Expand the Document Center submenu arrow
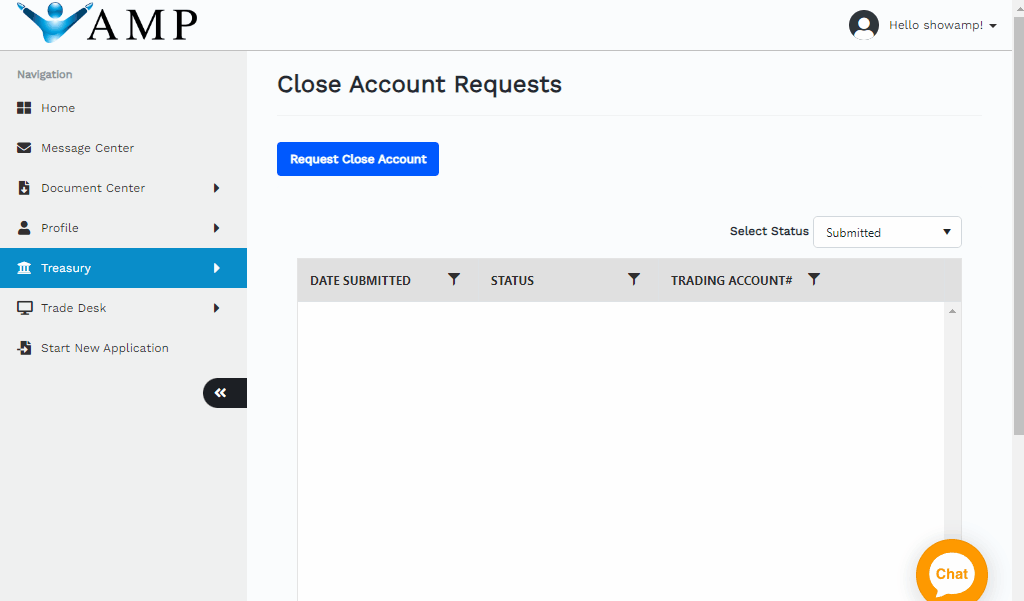This screenshot has height=601, width=1024. 216,188
